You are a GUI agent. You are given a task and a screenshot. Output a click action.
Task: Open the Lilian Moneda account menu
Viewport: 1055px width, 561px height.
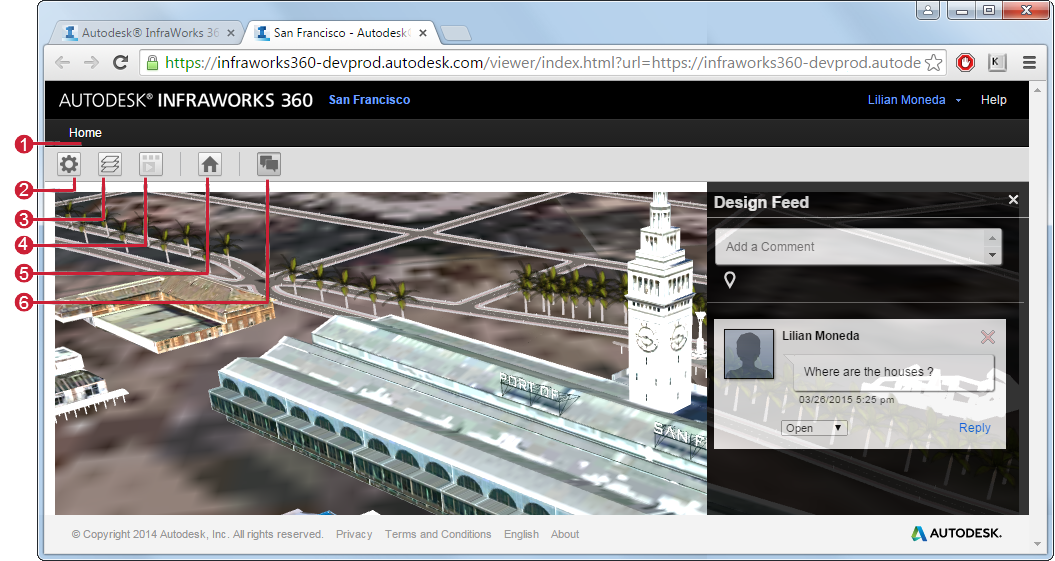click(x=914, y=100)
